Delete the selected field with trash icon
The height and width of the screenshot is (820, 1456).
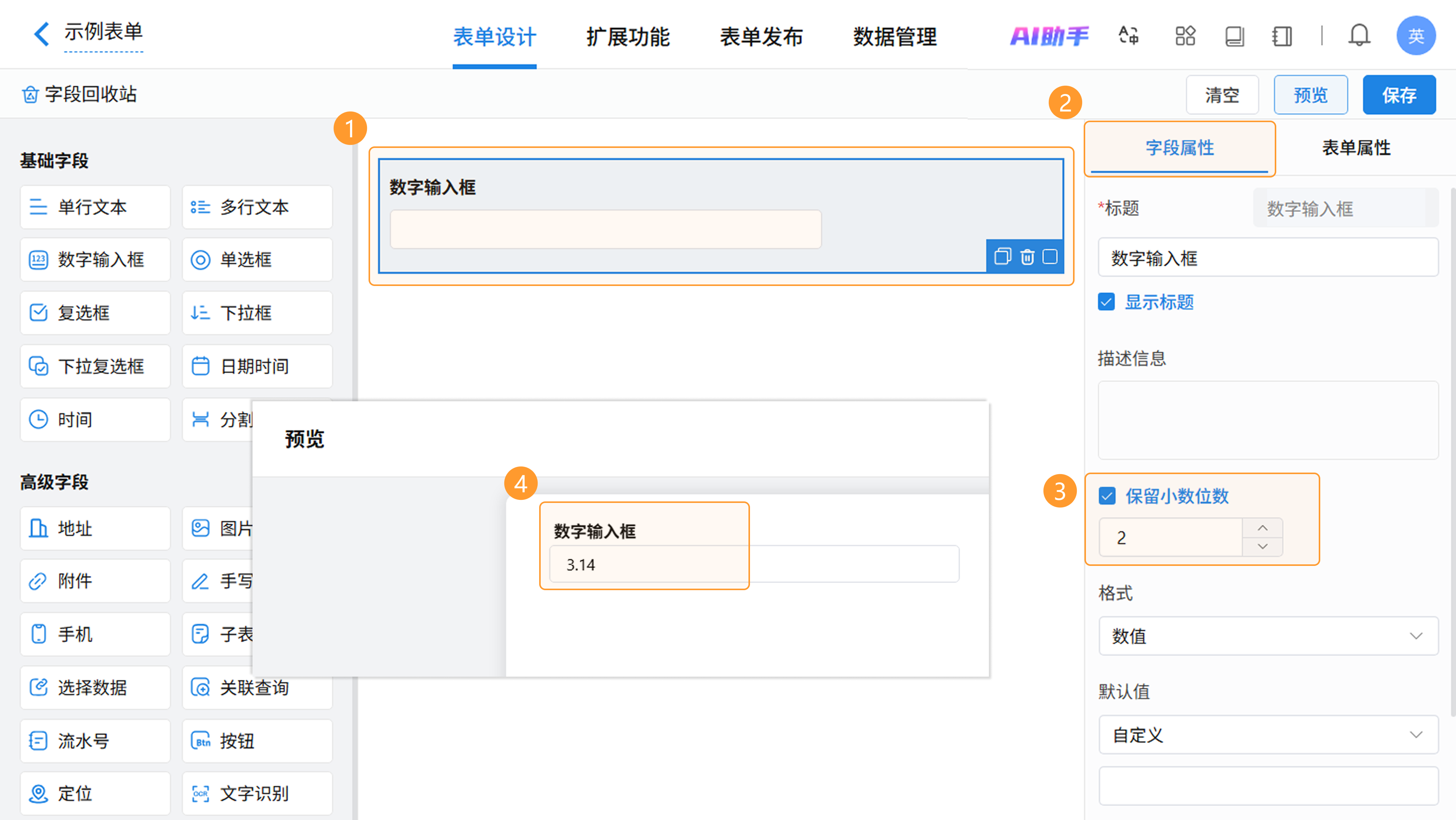point(1027,257)
